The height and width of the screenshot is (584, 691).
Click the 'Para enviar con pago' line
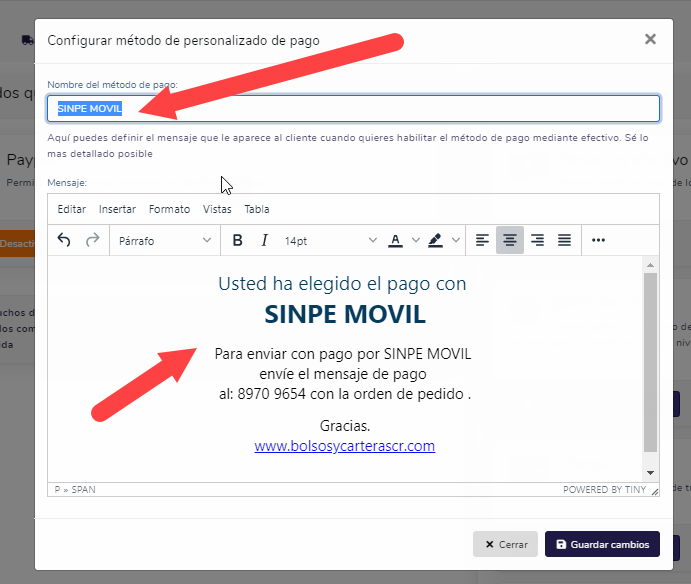(342, 354)
